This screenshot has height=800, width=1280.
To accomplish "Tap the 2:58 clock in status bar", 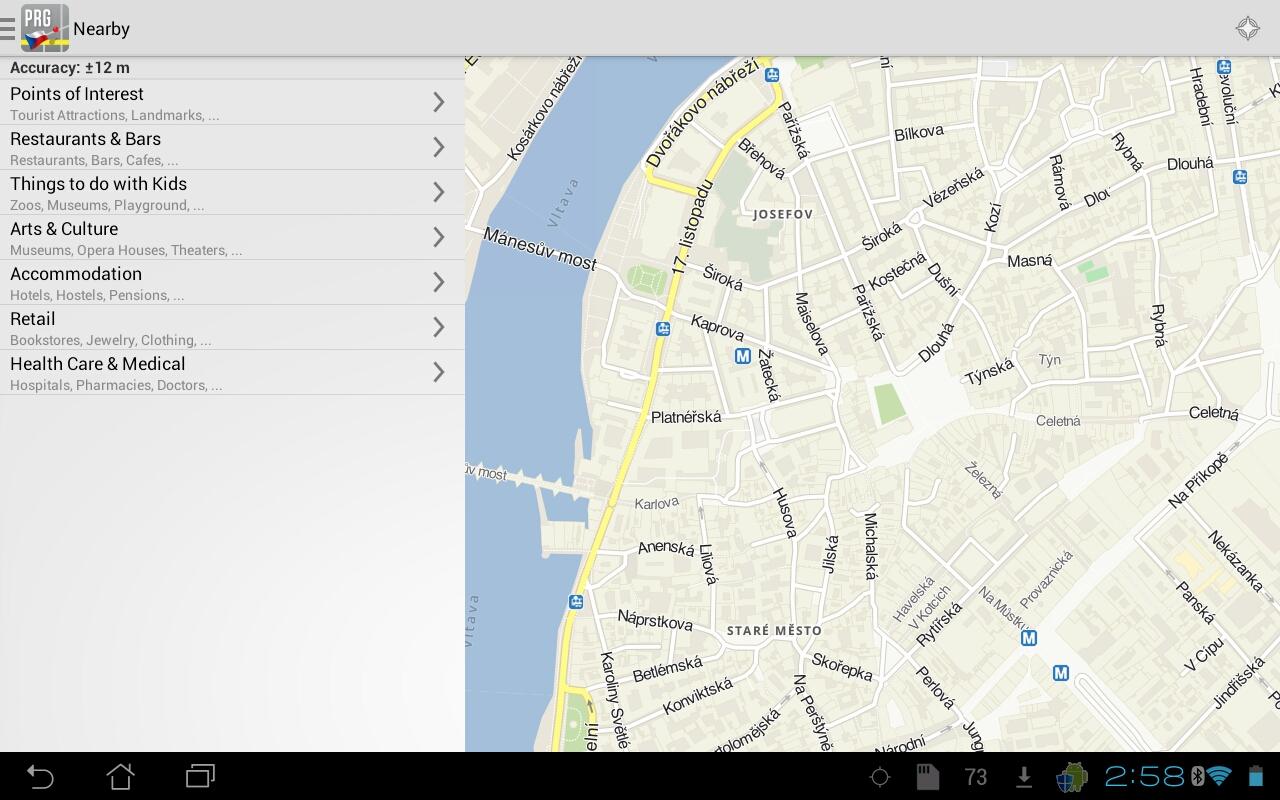I will pos(1144,776).
